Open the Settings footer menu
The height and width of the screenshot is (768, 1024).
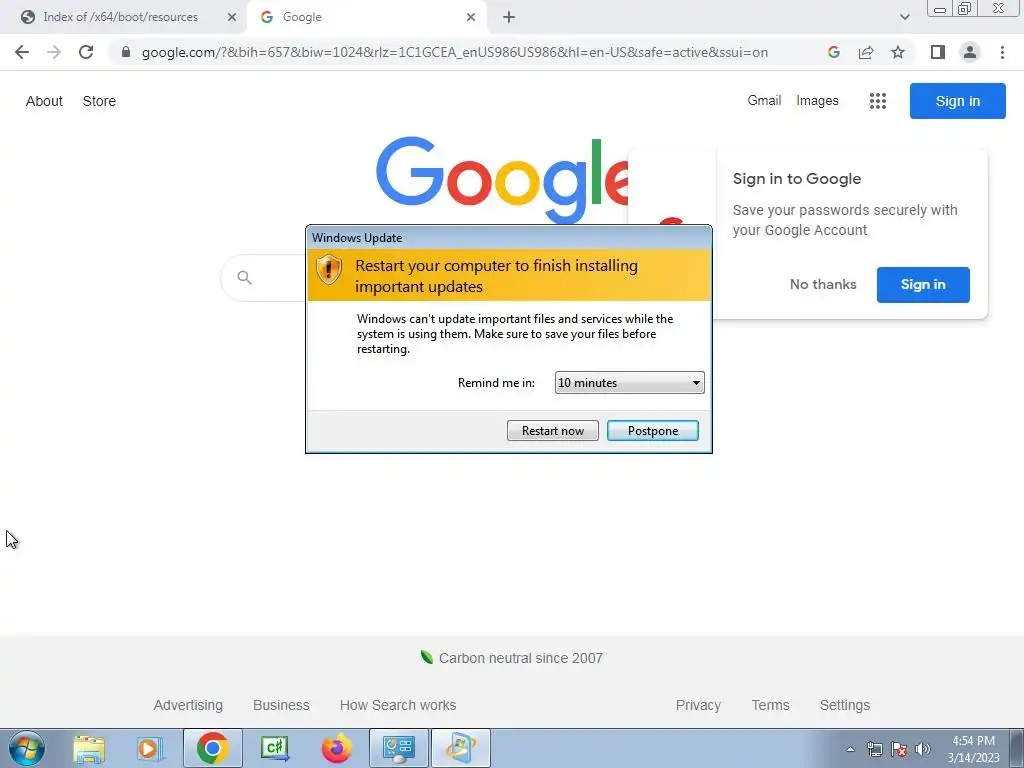pyautogui.click(x=844, y=705)
